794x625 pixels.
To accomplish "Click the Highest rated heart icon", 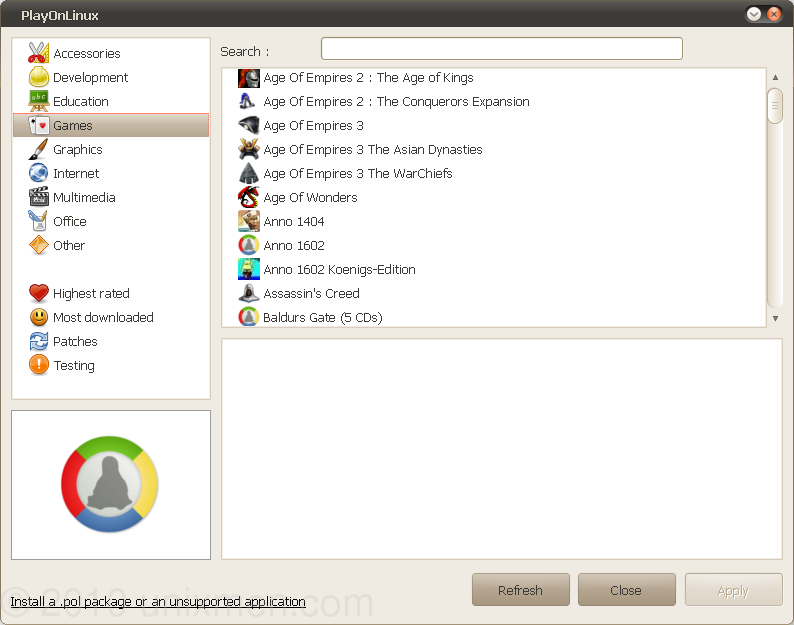I will coord(38,293).
